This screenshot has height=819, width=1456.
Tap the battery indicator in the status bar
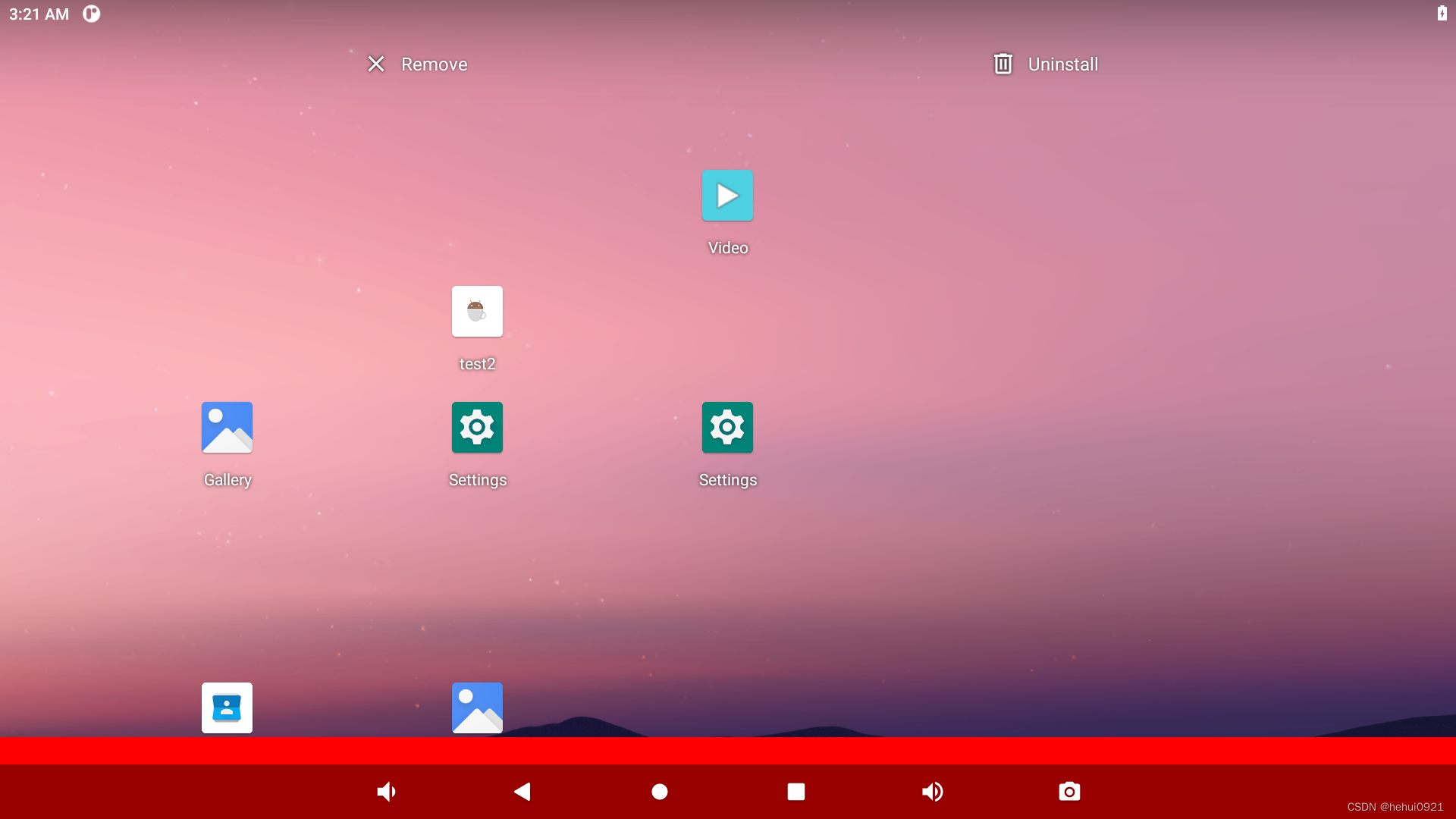(x=1442, y=14)
